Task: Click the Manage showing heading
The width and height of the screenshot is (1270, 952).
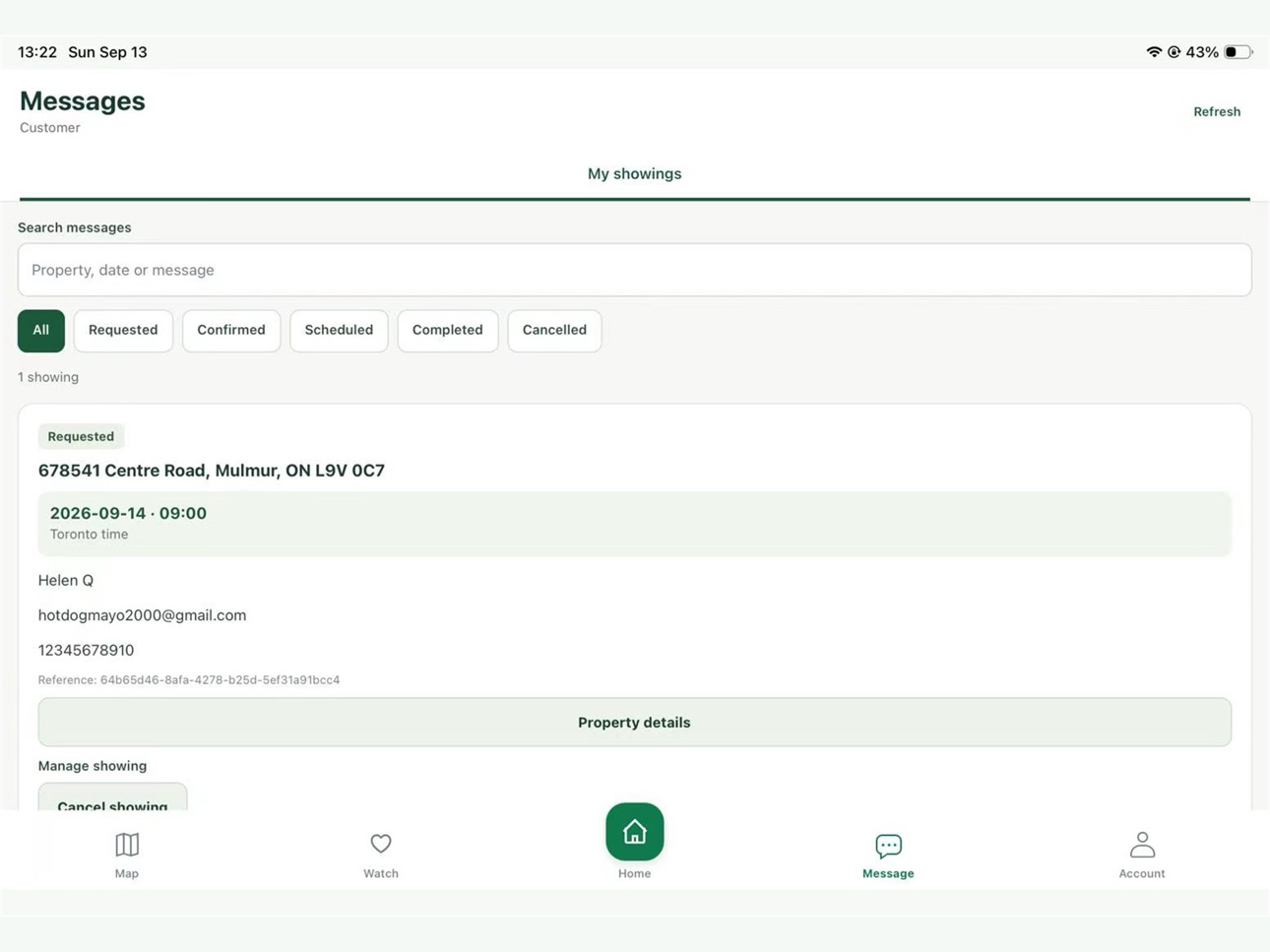Action: click(93, 766)
